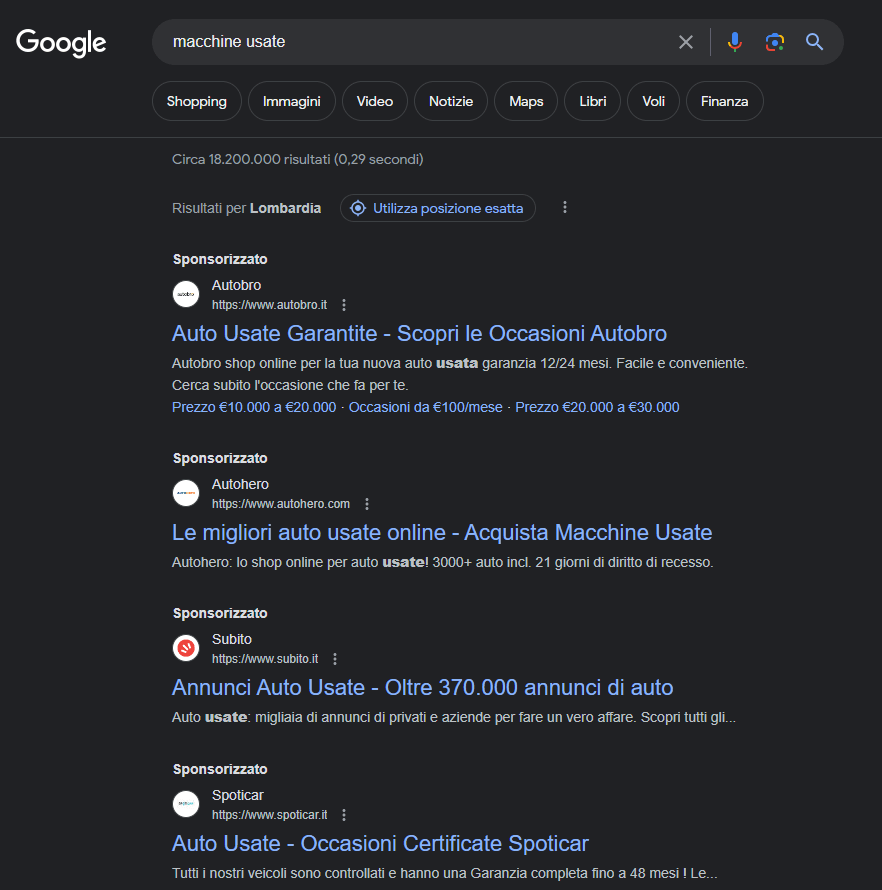The height and width of the screenshot is (890, 882).
Task: Open Auto Usate Garantite Autobro link
Action: (x=419, y=333)
